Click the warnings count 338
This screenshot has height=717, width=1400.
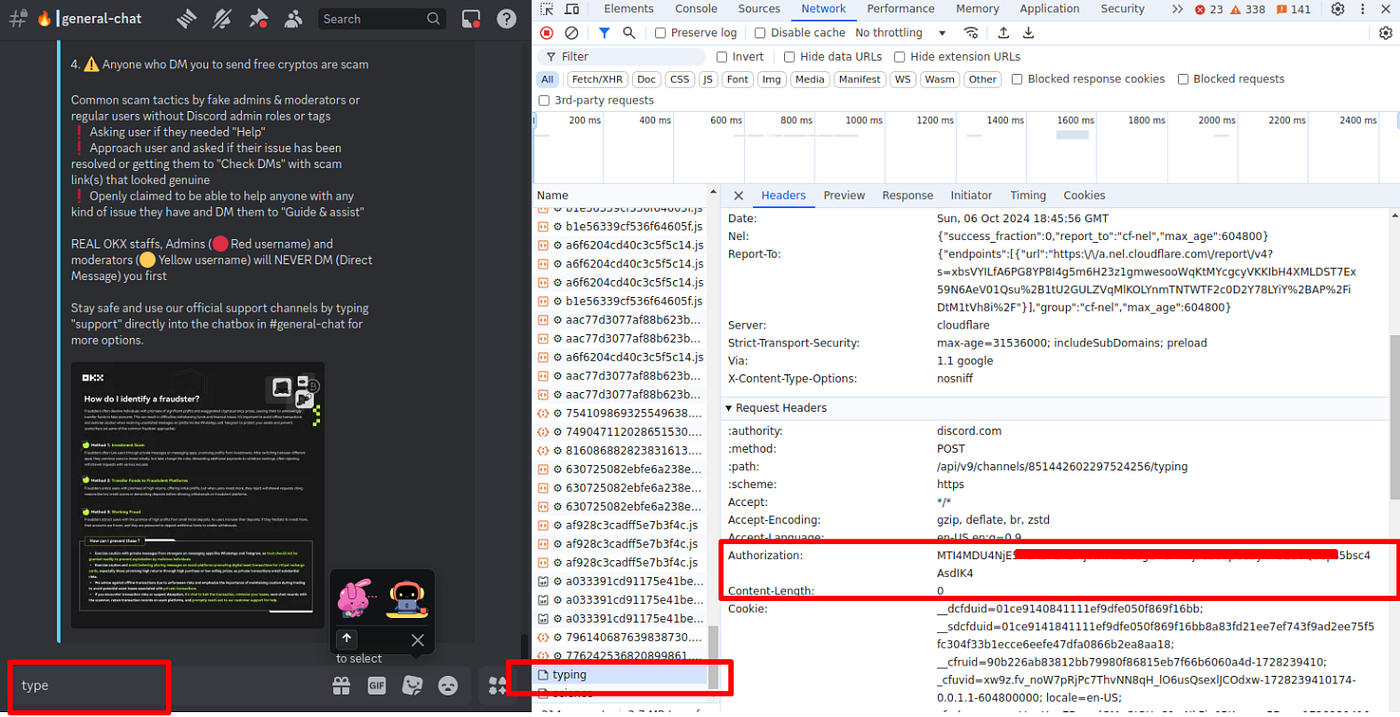click(1250, 9)
